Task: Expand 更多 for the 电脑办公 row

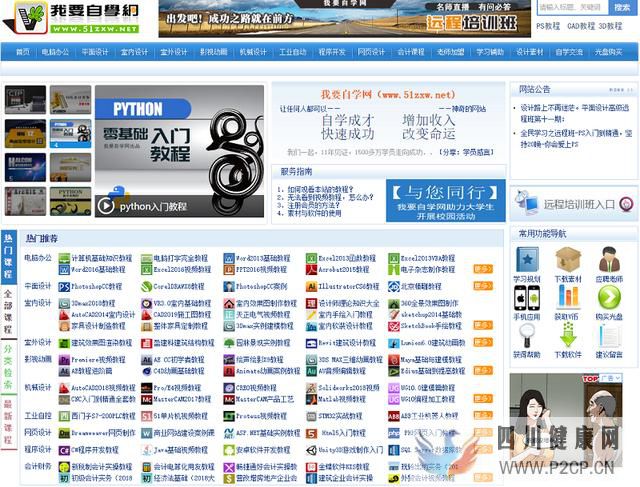Action: 482,269
